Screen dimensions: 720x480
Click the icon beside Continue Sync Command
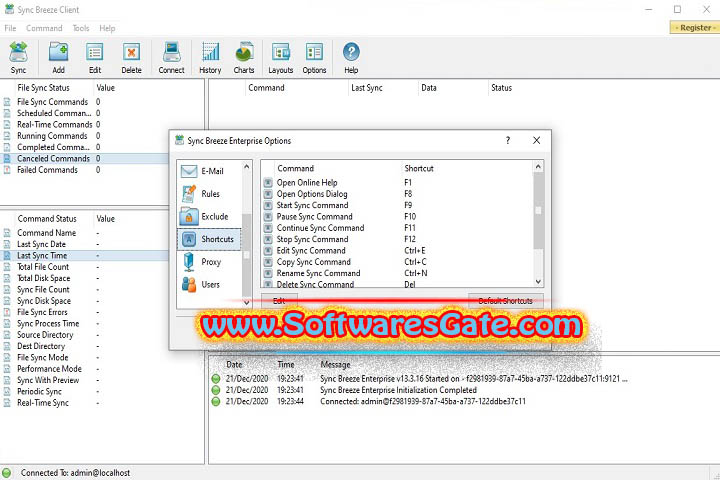pyautogui.click(x=268, y=228)
